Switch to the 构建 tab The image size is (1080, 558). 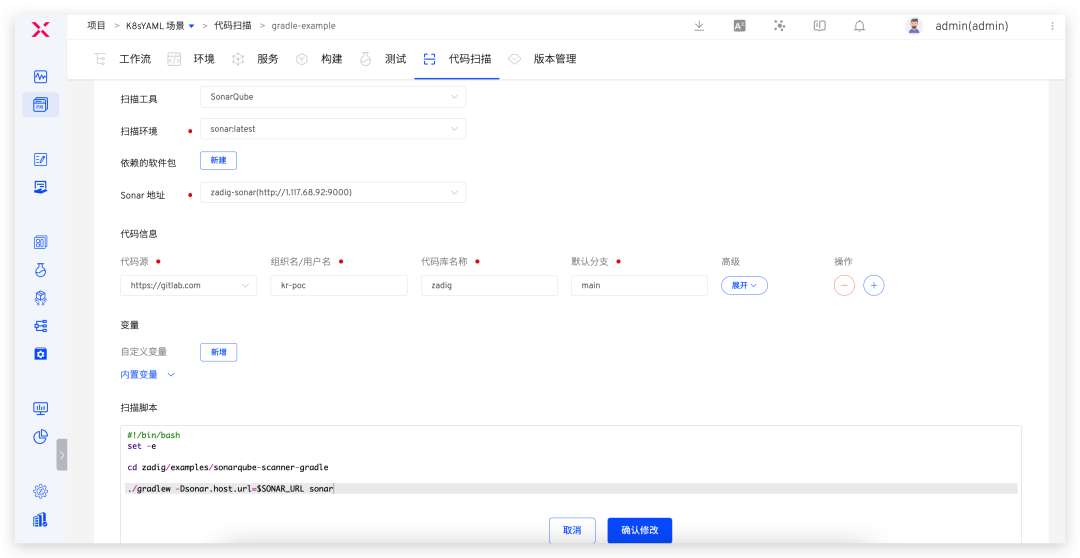pyautogui.click(x=320, y=59)
